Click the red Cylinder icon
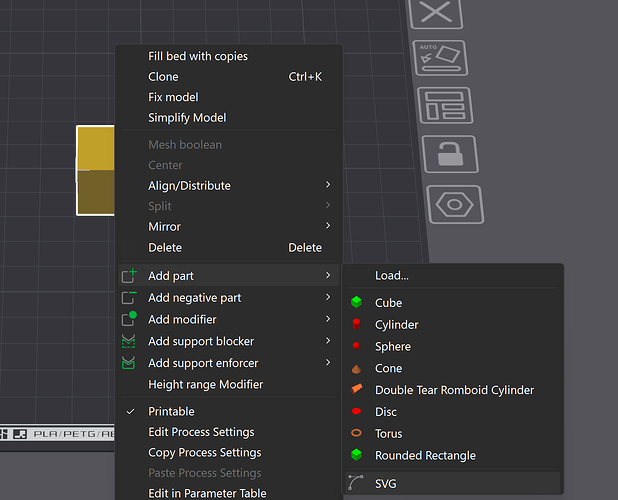Screen dimensions: 618x500 [x=356, y=324]
